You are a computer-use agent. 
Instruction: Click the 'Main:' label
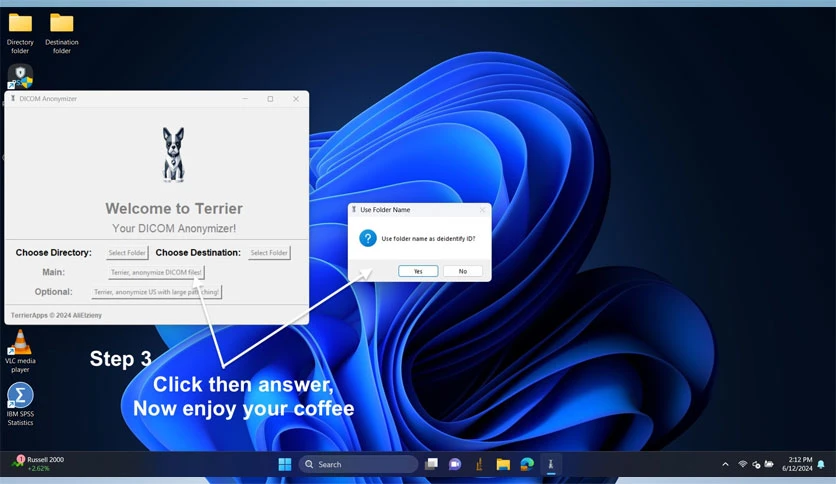53,272
